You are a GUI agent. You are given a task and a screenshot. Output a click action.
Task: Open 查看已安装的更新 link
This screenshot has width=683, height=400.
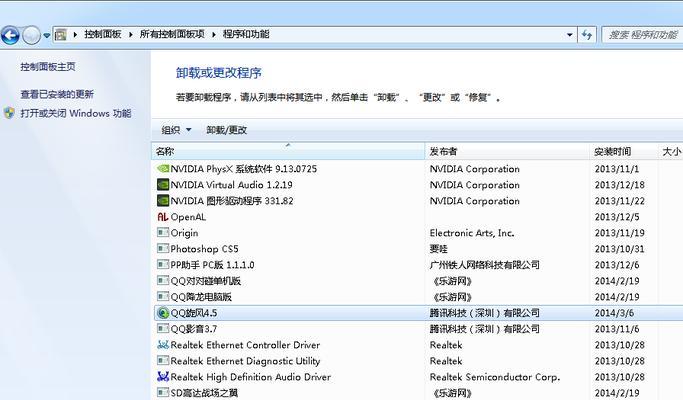(57, 94)
